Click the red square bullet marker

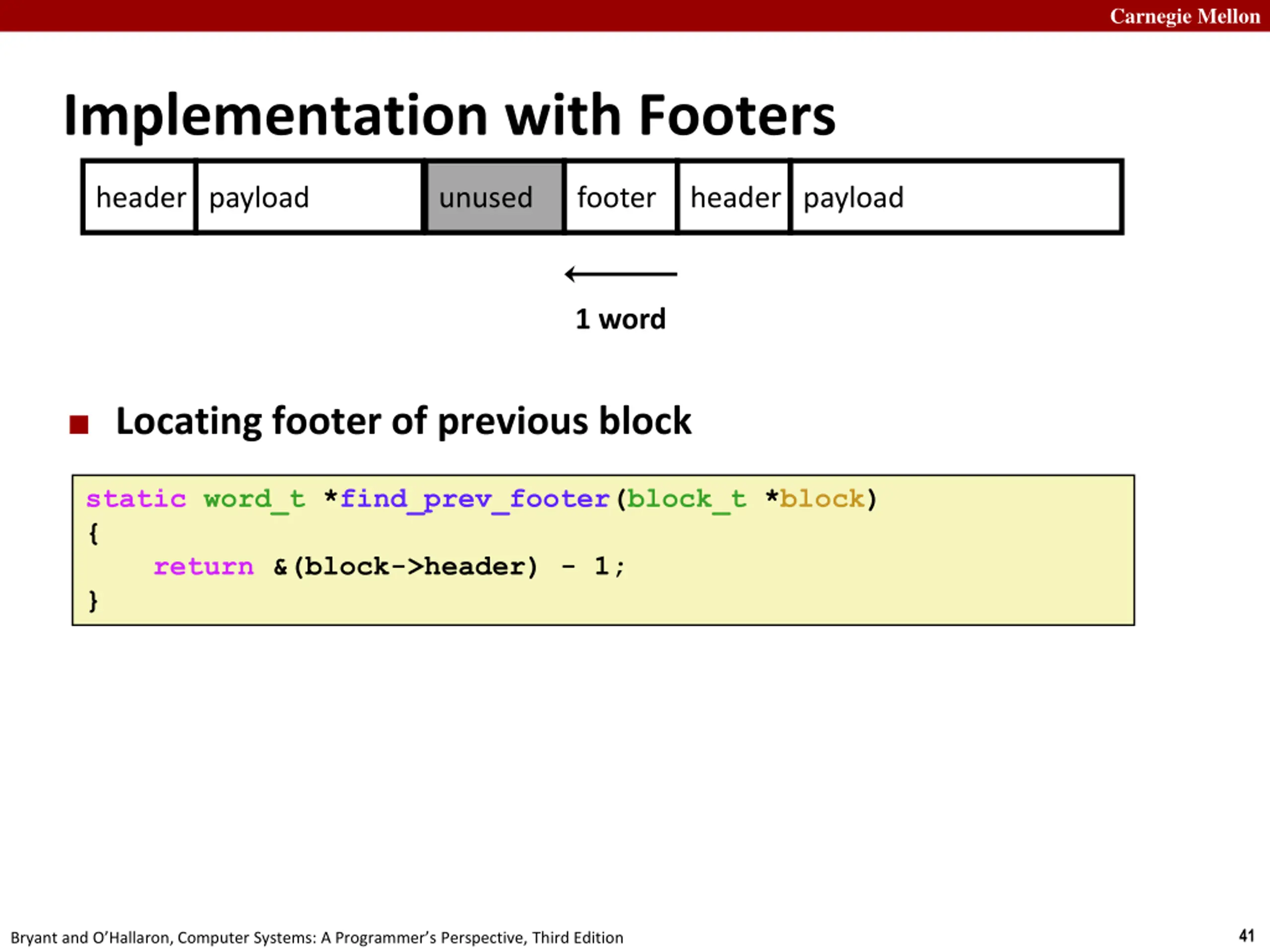(x=79, y=424)
